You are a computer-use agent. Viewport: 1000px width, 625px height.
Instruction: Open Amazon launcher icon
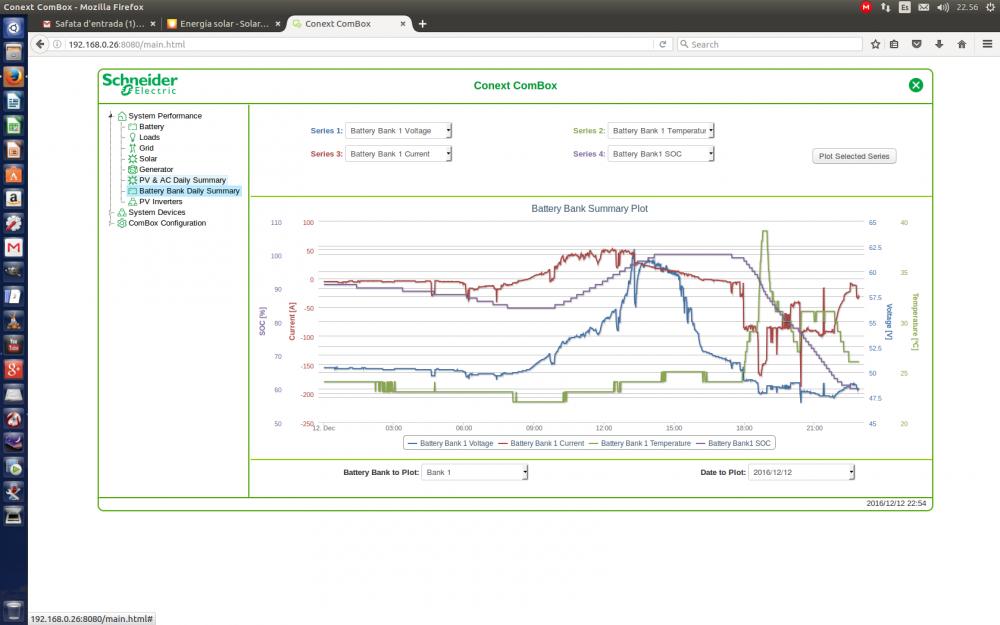click(x=13, y=199)
